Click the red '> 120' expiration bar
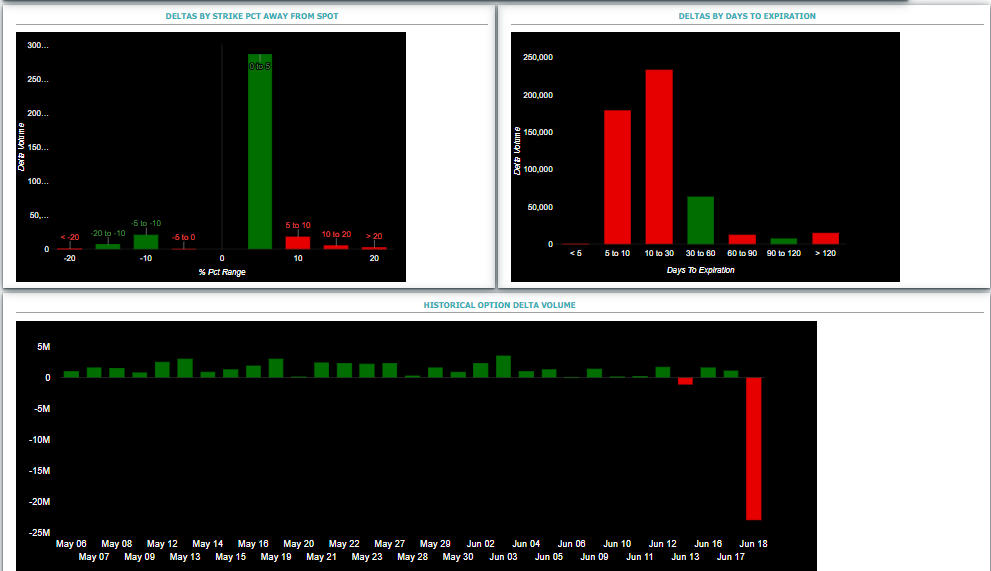The width and height of the screenshot is (991, 571). coord(825,238)
